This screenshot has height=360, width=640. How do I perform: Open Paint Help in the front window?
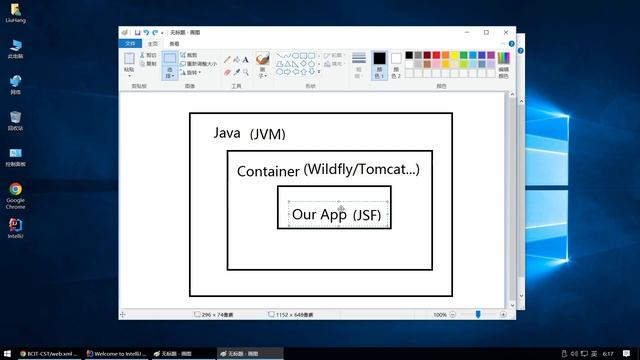point(511,44)
